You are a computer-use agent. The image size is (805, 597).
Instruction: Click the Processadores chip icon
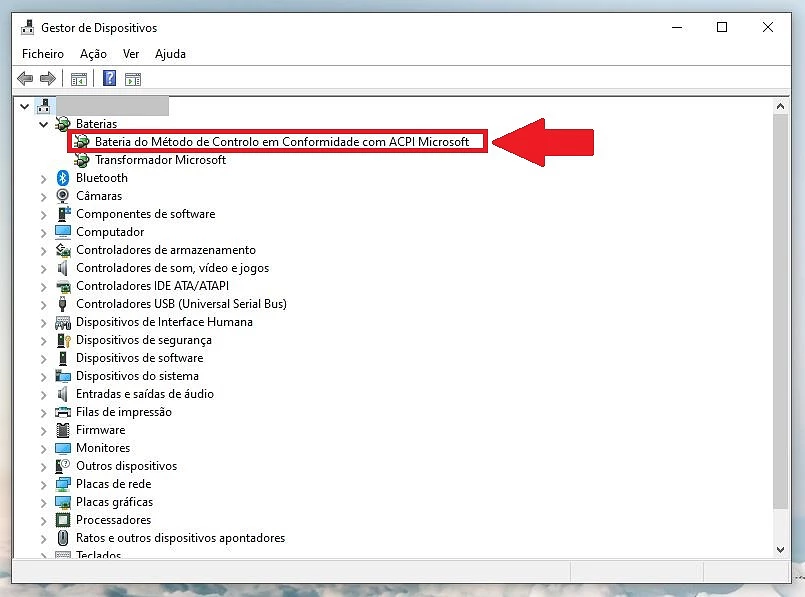[63, 520]
